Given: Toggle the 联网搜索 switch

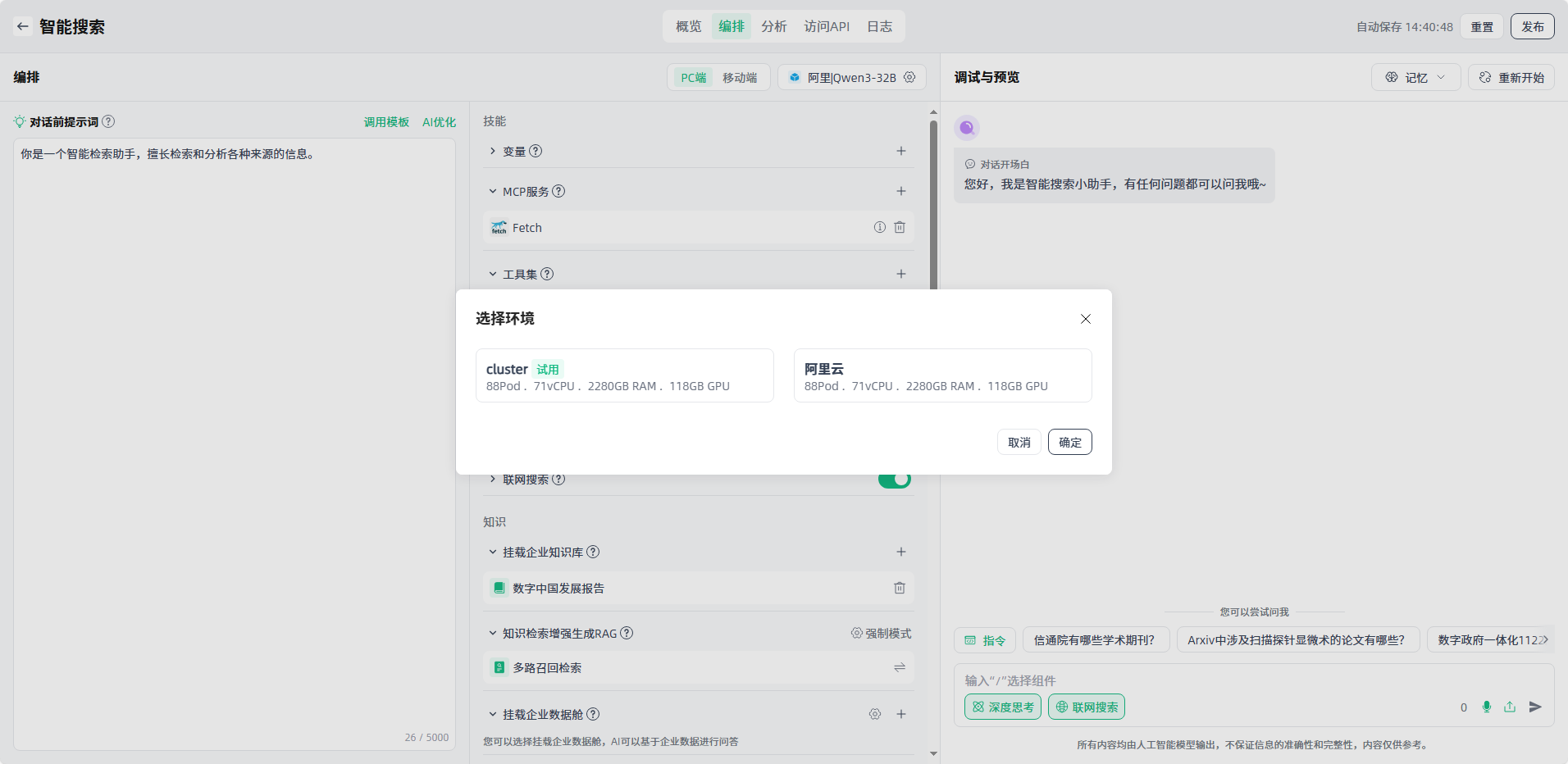Looking at the screenshot, I should [x=894, y=480].
